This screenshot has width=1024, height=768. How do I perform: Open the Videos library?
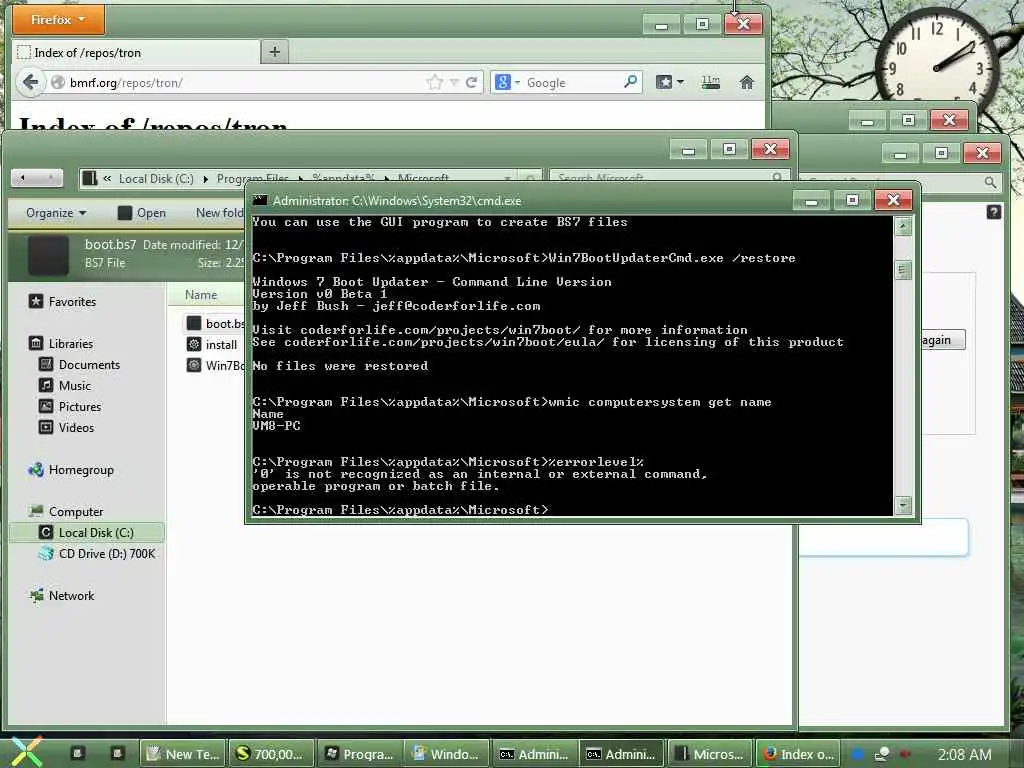pyautogui.click(x=67, y=428)
